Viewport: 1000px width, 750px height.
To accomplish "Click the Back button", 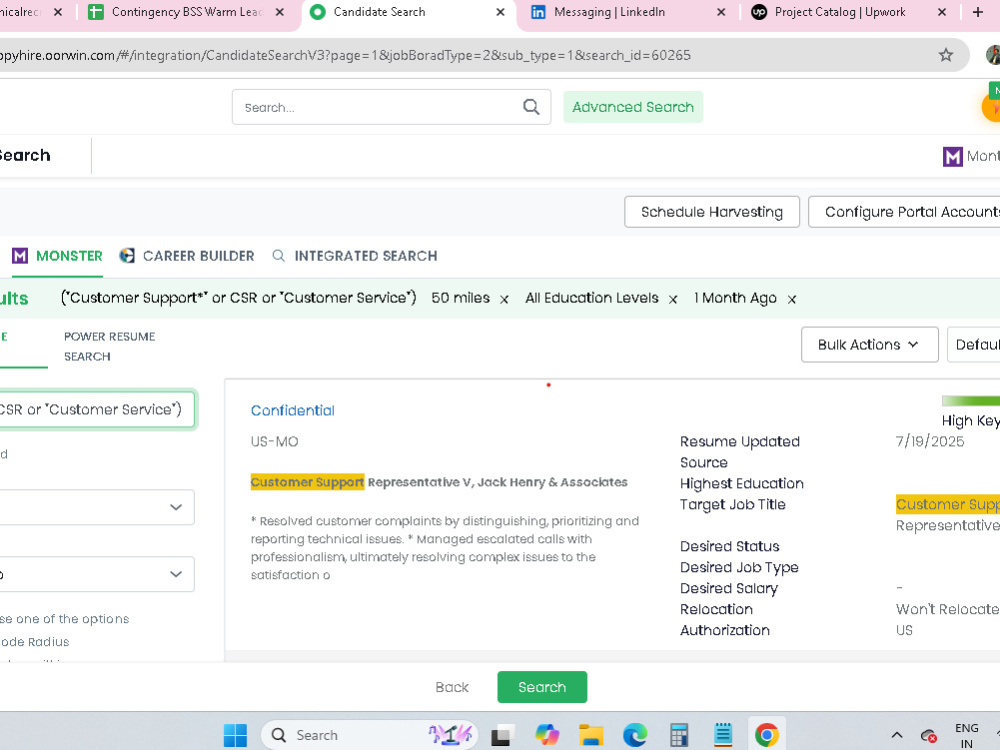I will tap(452, 688).
